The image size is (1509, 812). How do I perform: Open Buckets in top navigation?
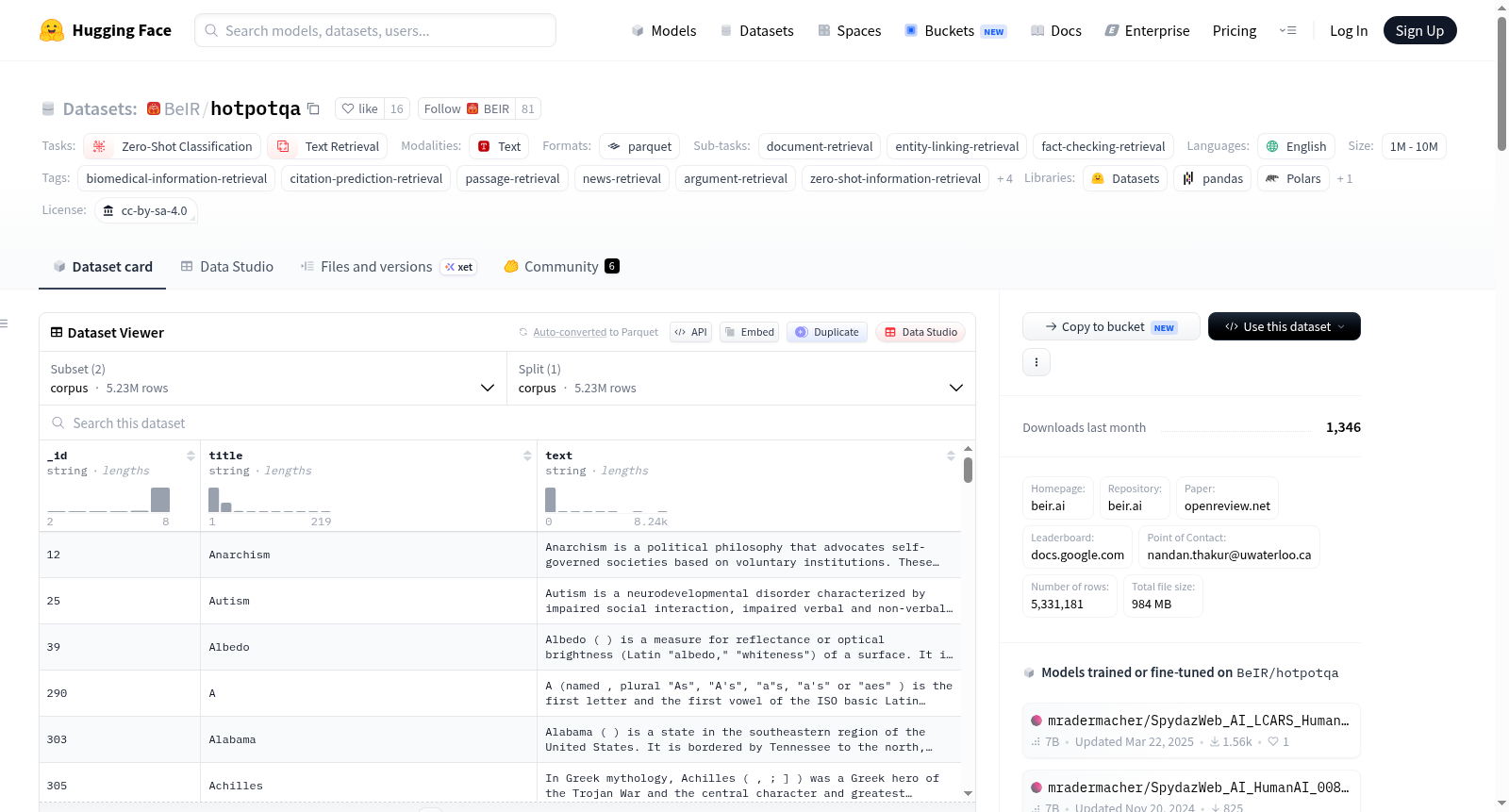(x=955, y=30)
